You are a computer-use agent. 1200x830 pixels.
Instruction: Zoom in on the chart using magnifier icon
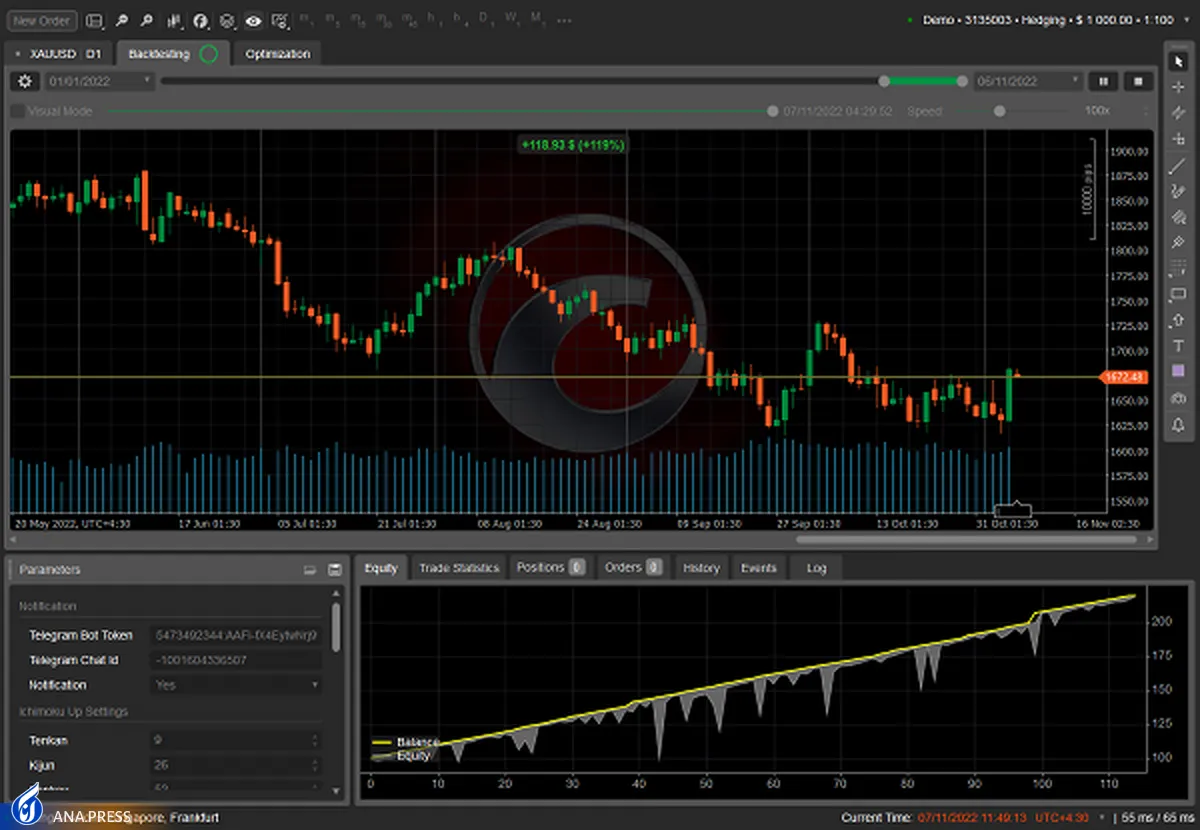click(x=121, y=20)
